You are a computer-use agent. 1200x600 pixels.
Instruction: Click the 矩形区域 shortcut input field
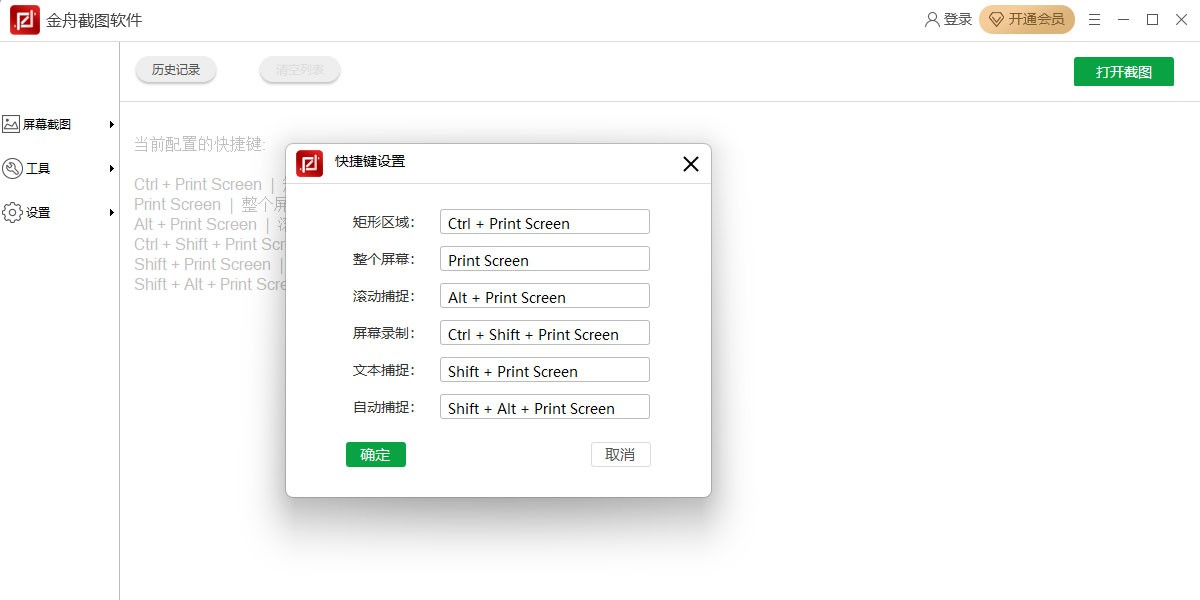pos(544,222)
